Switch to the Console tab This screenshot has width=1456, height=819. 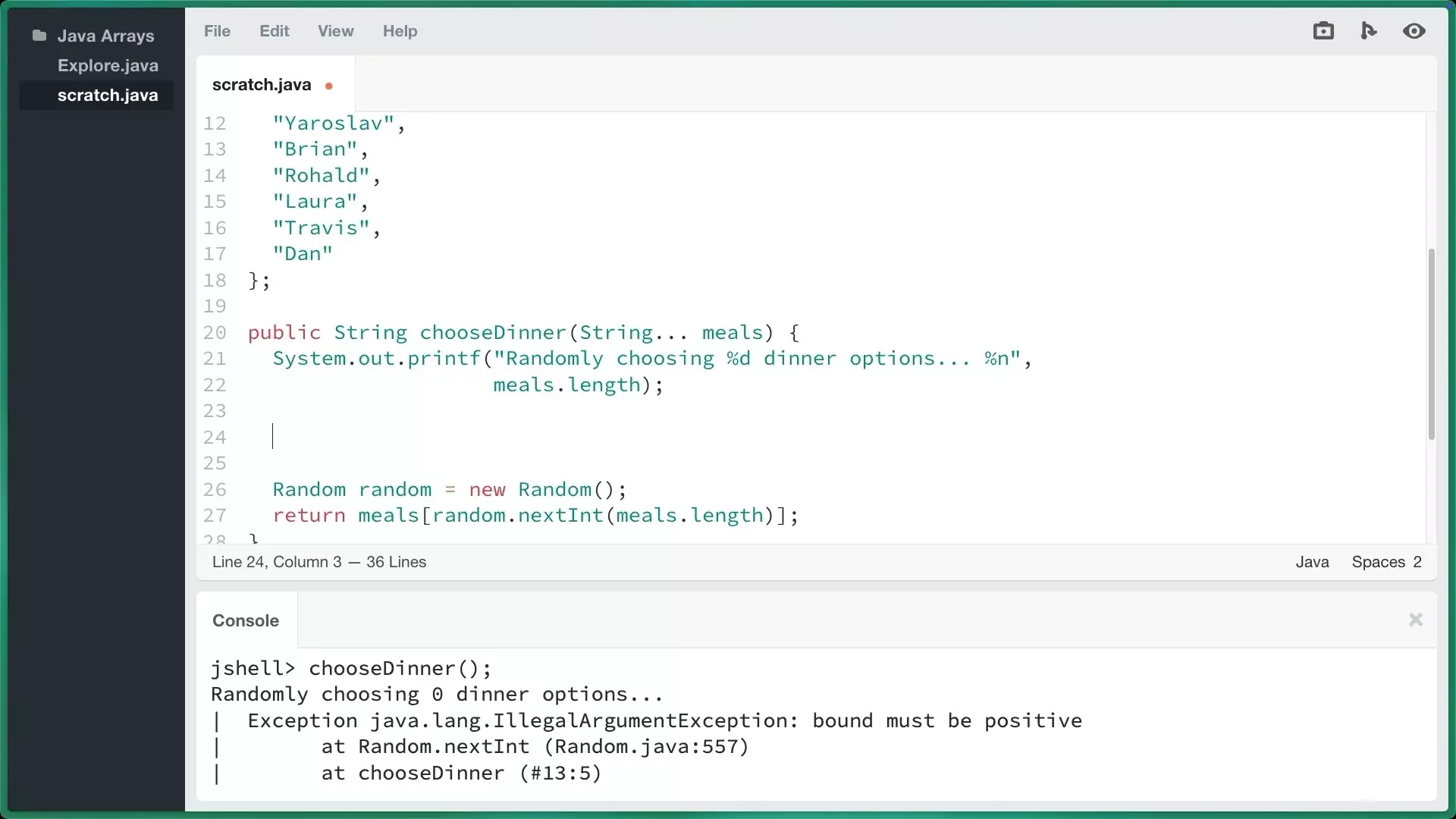tap(246, 620)
